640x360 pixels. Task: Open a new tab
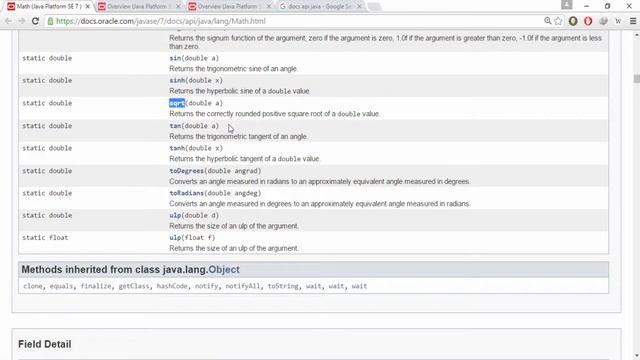pos(374,7)
